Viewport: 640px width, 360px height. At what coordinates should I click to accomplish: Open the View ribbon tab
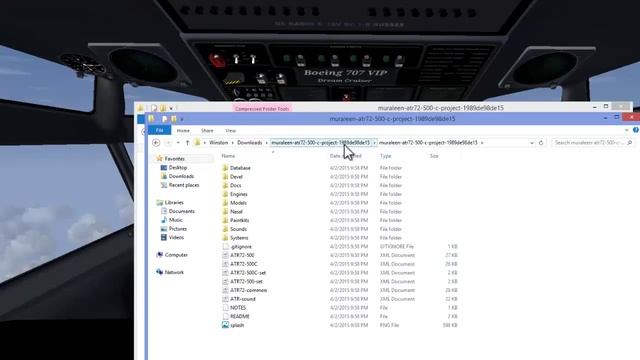[x=231, y=131]
